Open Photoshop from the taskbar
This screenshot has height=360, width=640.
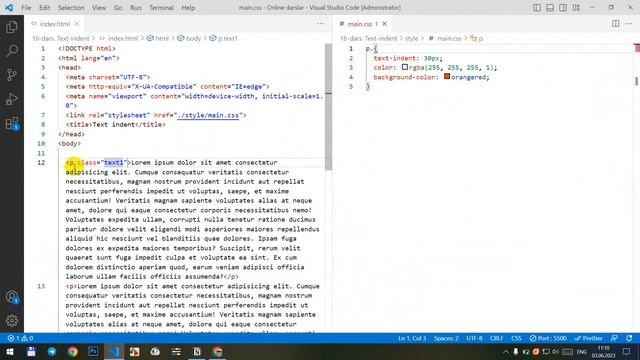[93, 351]
